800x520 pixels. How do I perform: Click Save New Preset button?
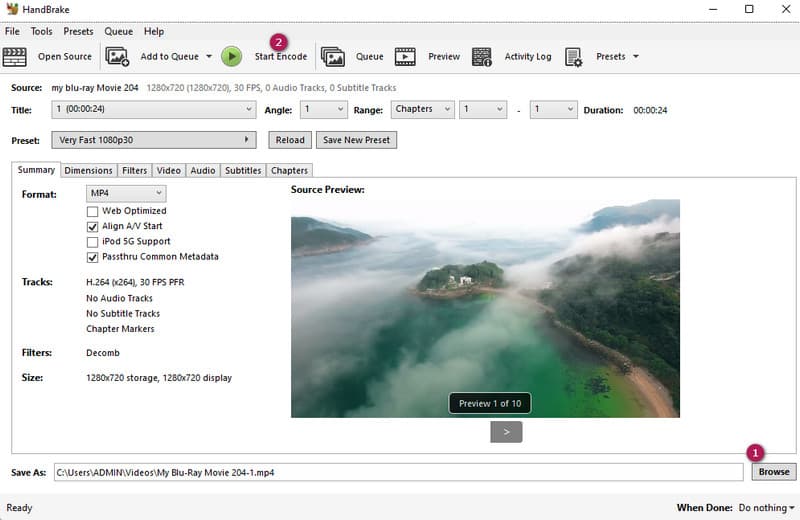pos(357,140)
